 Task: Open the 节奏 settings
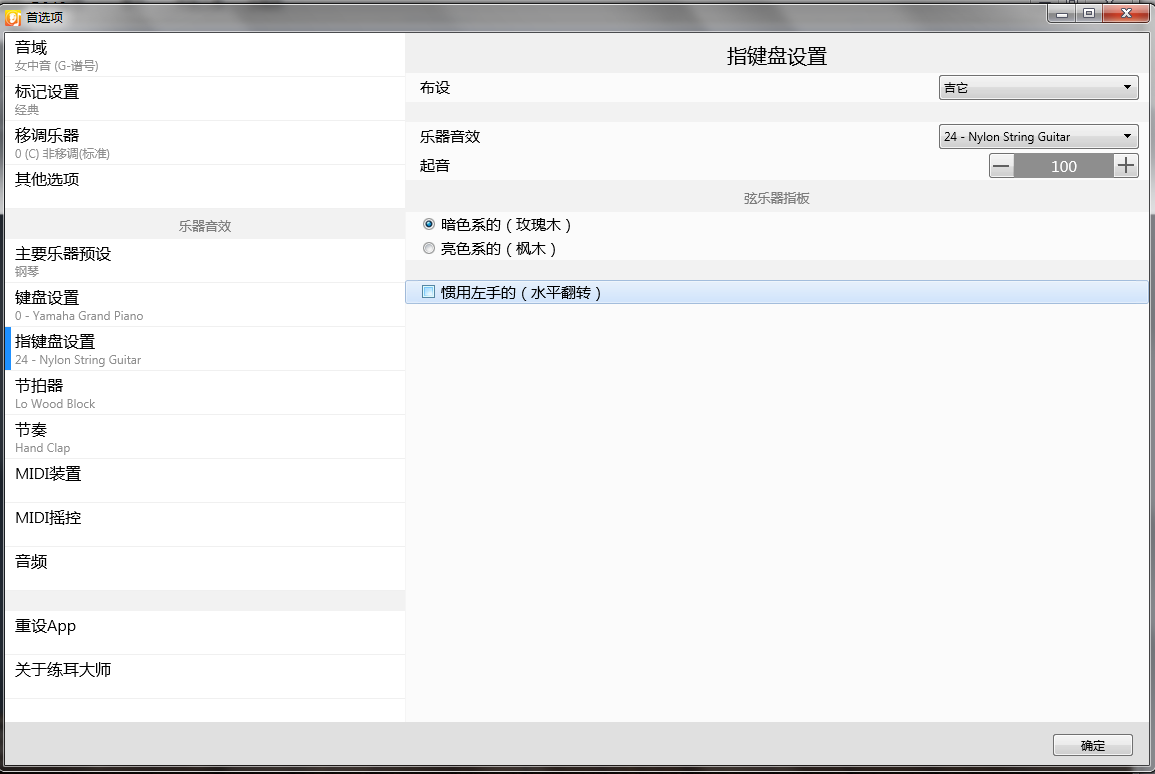point(205,437)
